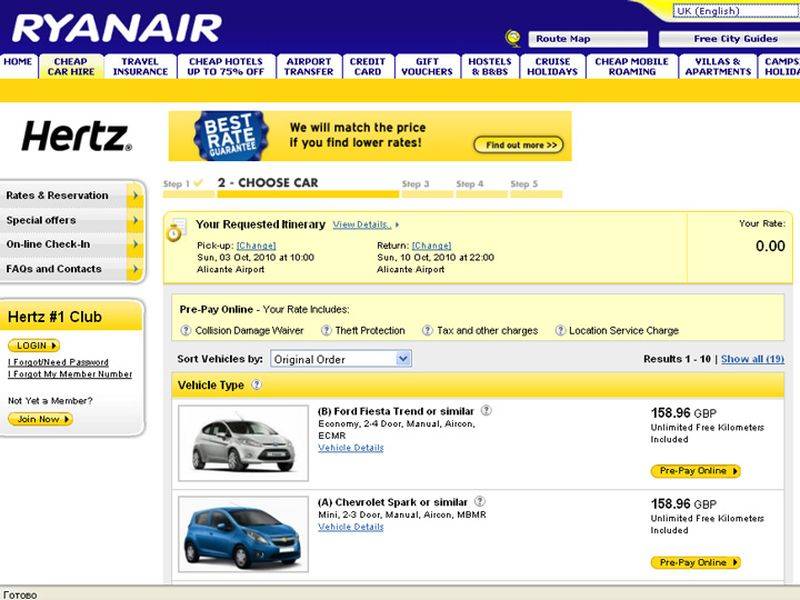Click help icon next to Chevrolet Spark
This screenshot has height=600, width=800.
click(480, 501)
